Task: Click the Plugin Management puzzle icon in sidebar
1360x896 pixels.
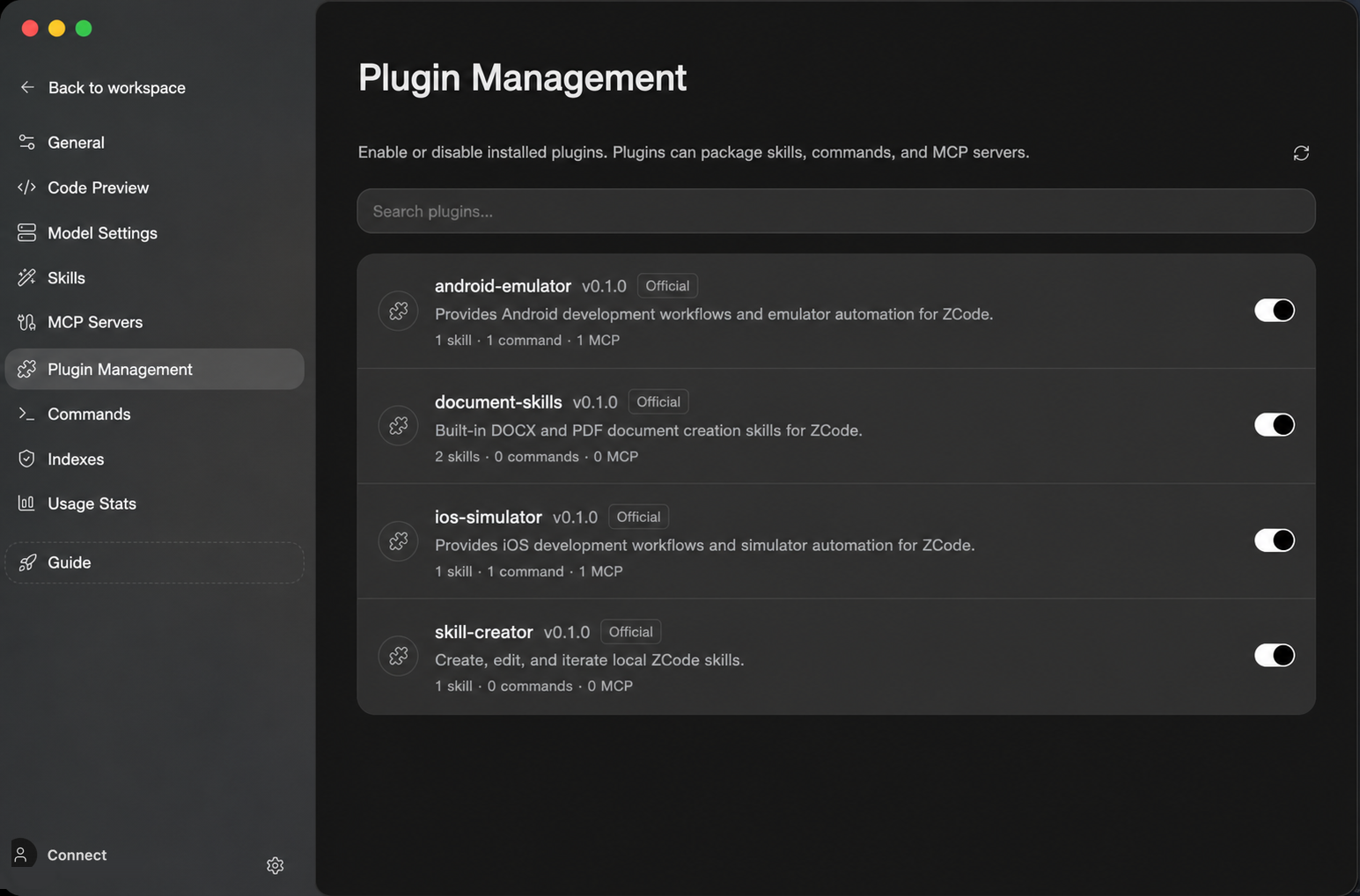Action: click(27, 369)
